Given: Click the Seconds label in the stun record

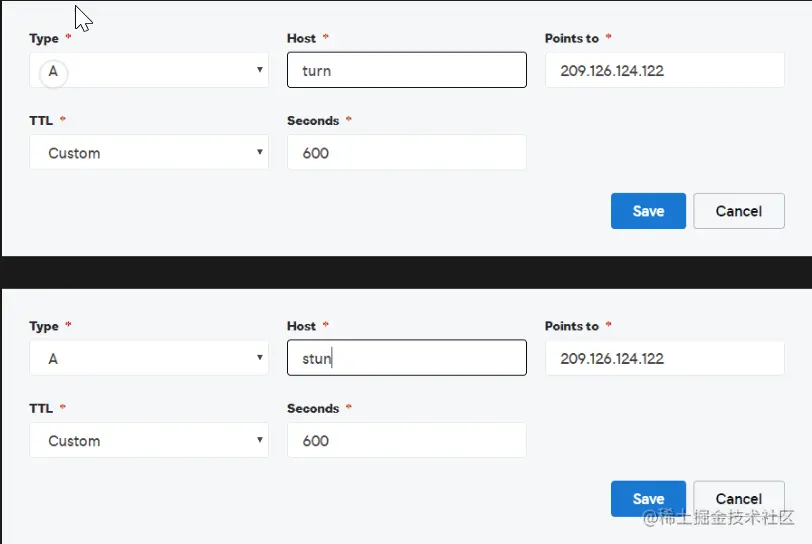Looking at the screenshot, I should tap(313, 408).
